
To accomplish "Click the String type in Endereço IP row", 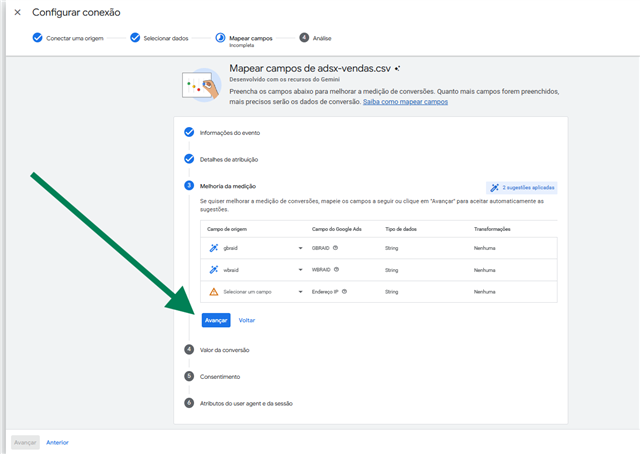I will pyautogui.click(x=391, y=292).
